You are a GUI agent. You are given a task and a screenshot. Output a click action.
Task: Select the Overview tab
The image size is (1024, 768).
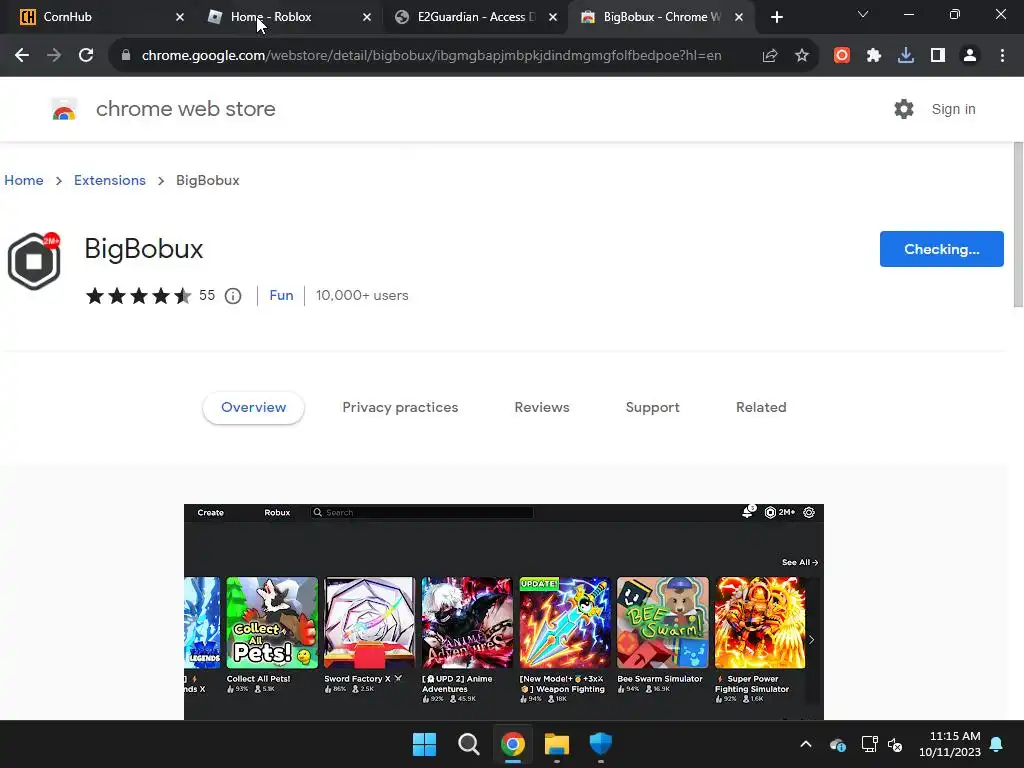click(253, 408)
